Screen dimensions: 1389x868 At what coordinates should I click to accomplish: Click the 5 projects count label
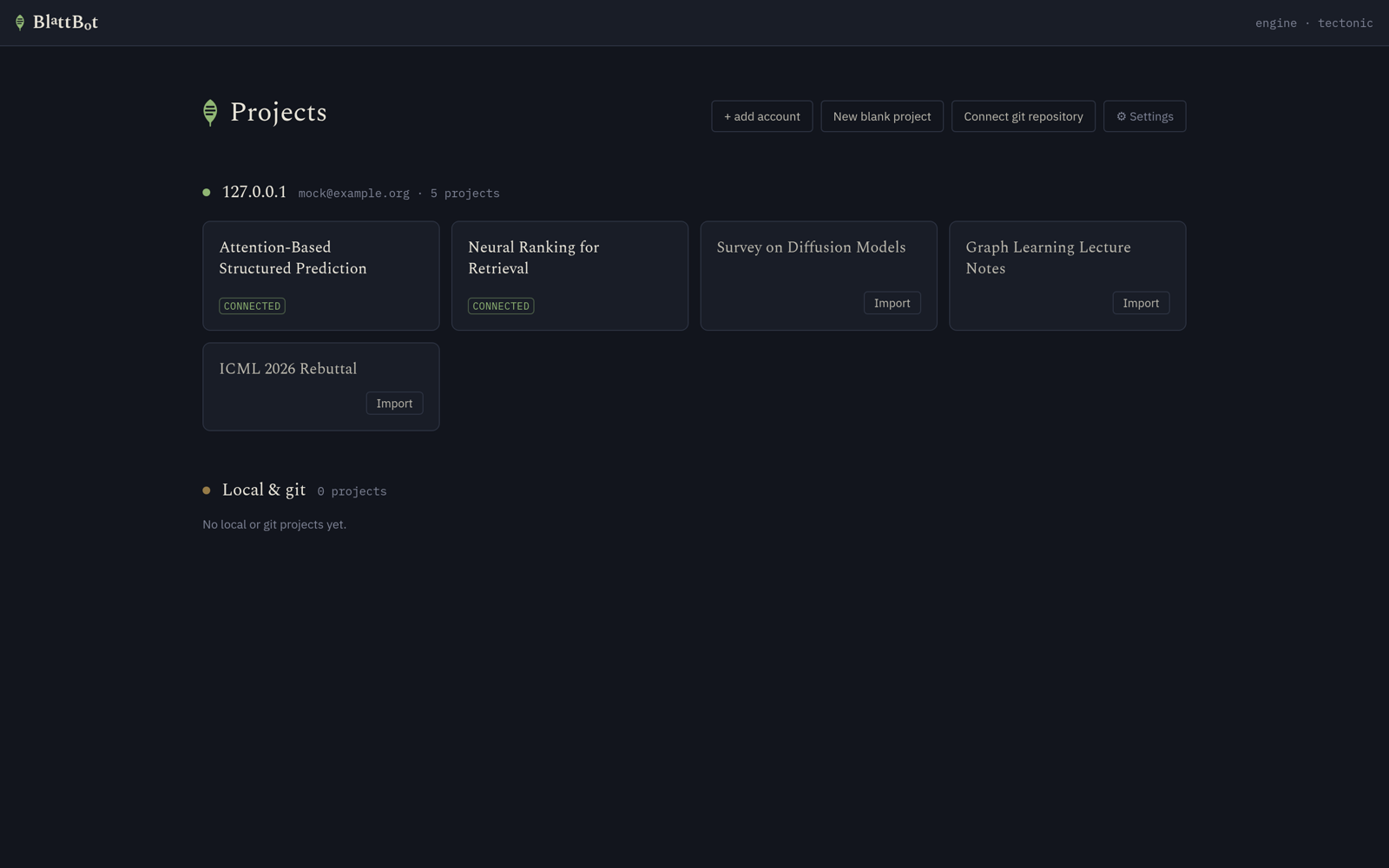465,194
